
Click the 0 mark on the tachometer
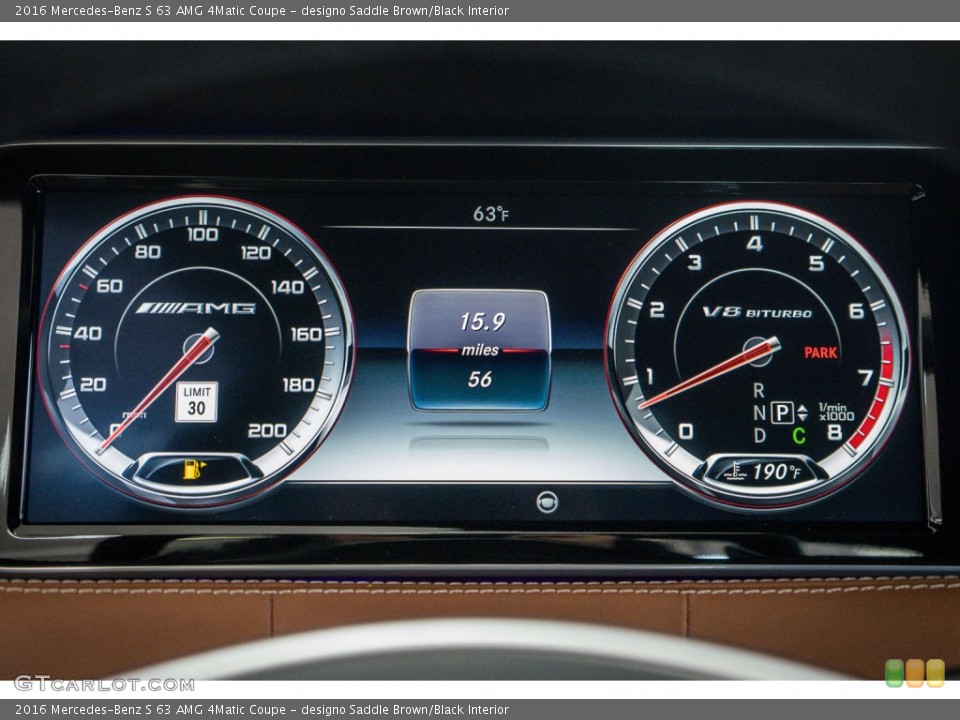pyautogui.click(x=686, y=432)
